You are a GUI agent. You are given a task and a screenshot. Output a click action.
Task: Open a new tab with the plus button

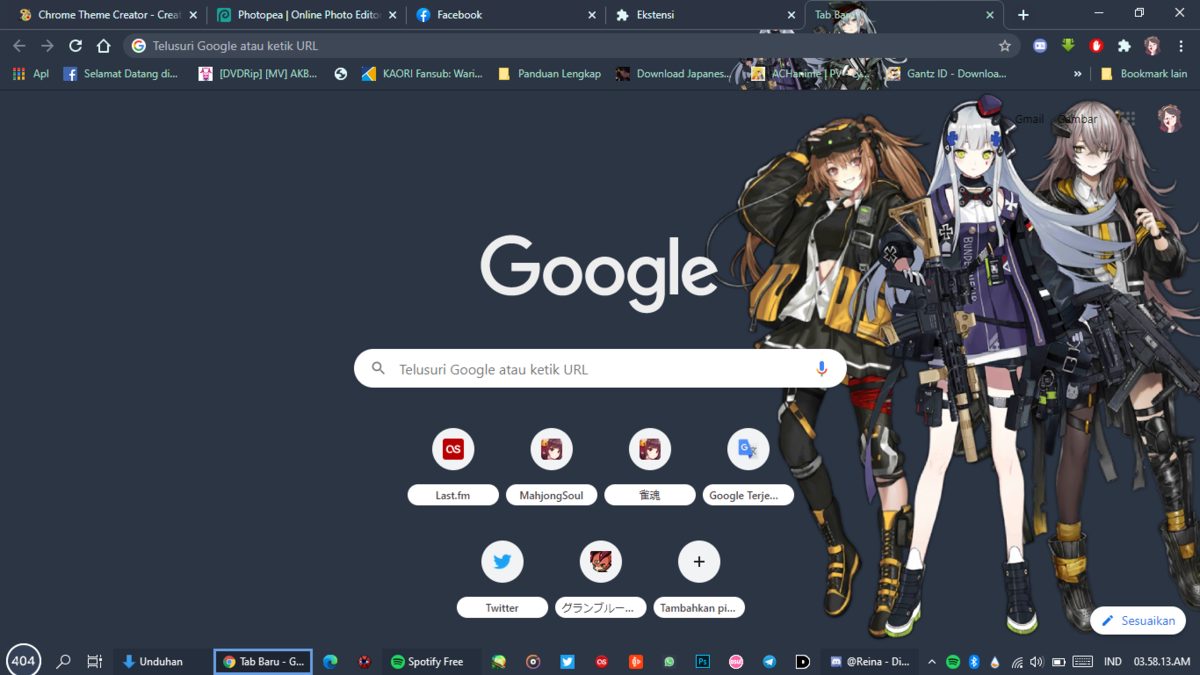tap(1023, 15)
